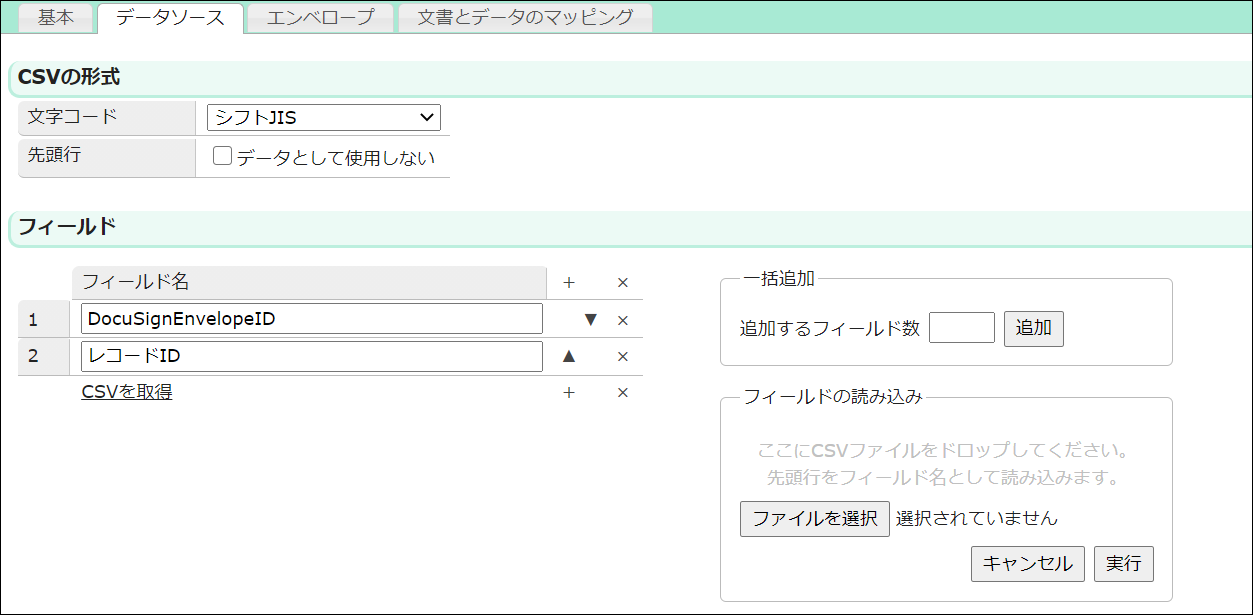The width and height of the screenshot is (1253, 615).
Task: Open the 文字コード encoding dropdown showing シフトJIS
Action: [323, 117]
